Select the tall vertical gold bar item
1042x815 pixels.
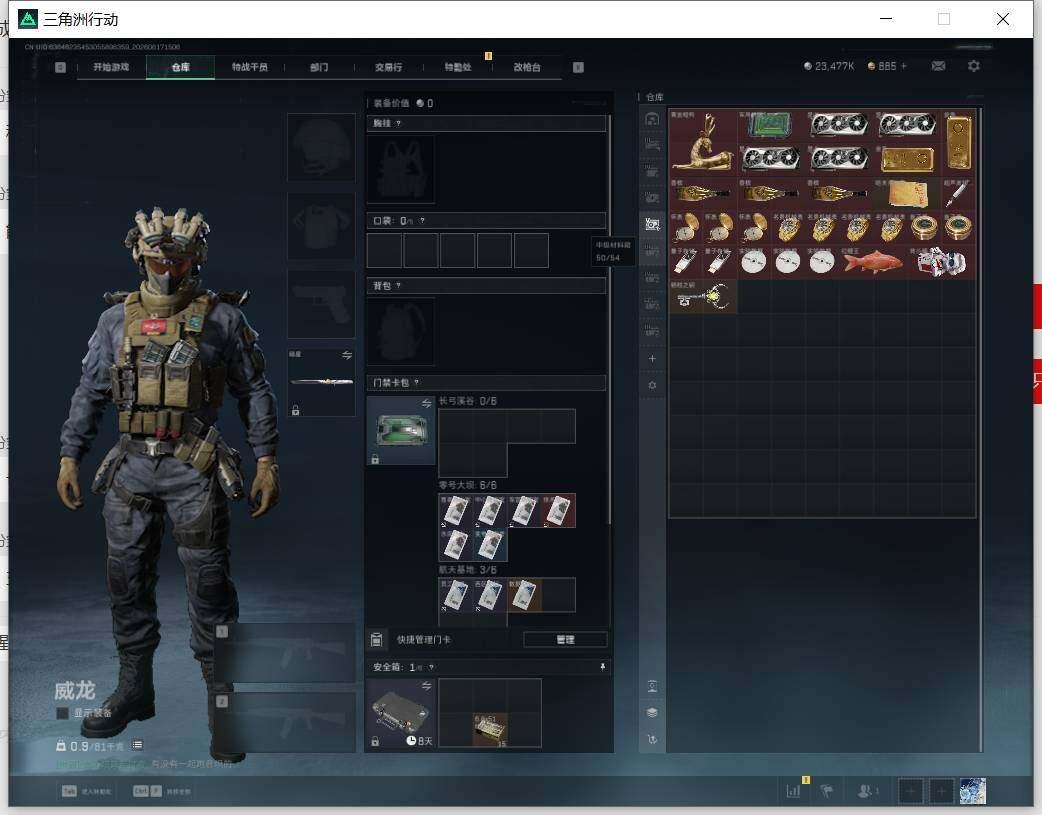point(958,142)
